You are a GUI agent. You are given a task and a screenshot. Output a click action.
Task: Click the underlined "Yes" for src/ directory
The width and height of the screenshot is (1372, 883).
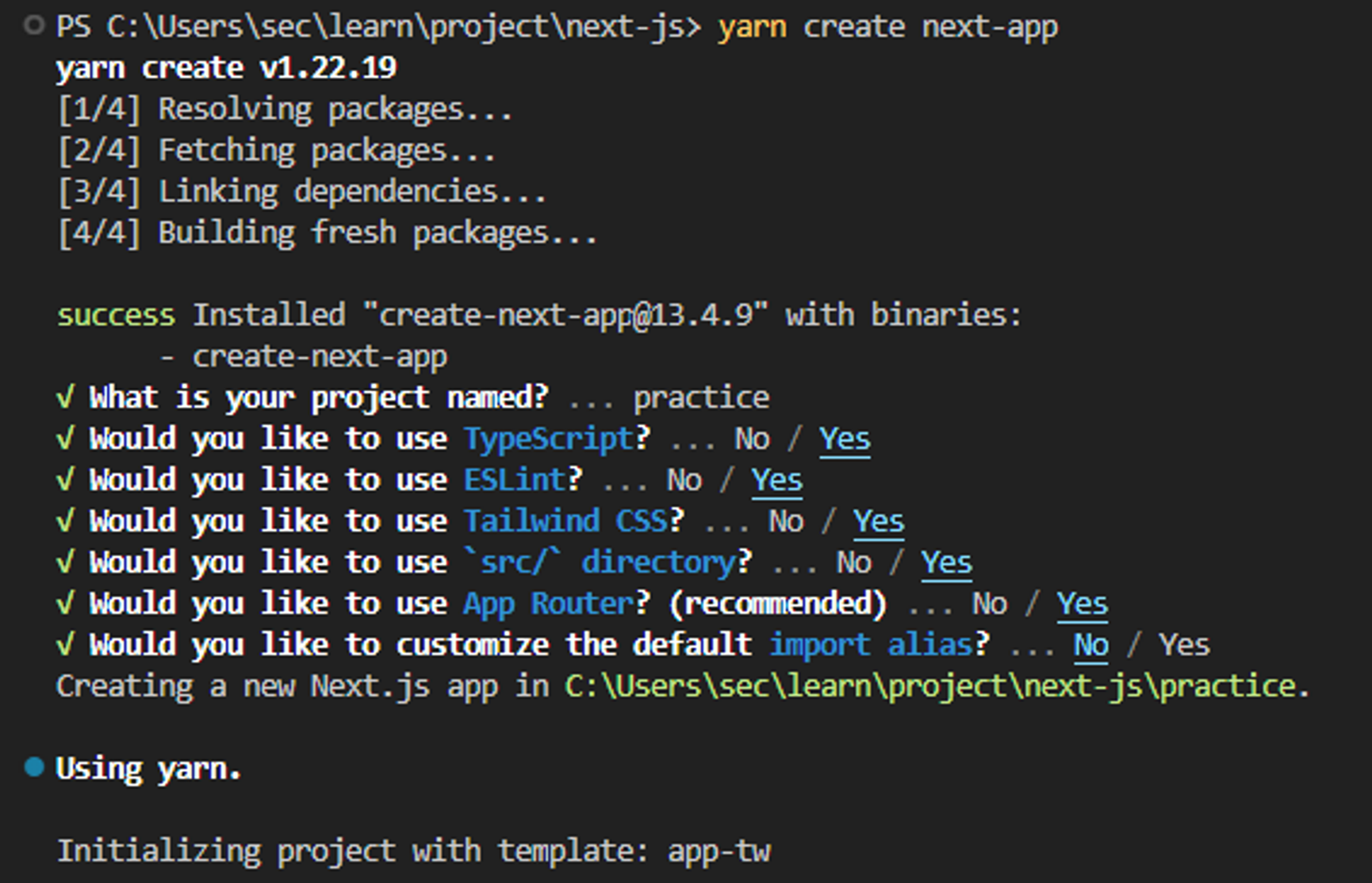click(946, 562)
